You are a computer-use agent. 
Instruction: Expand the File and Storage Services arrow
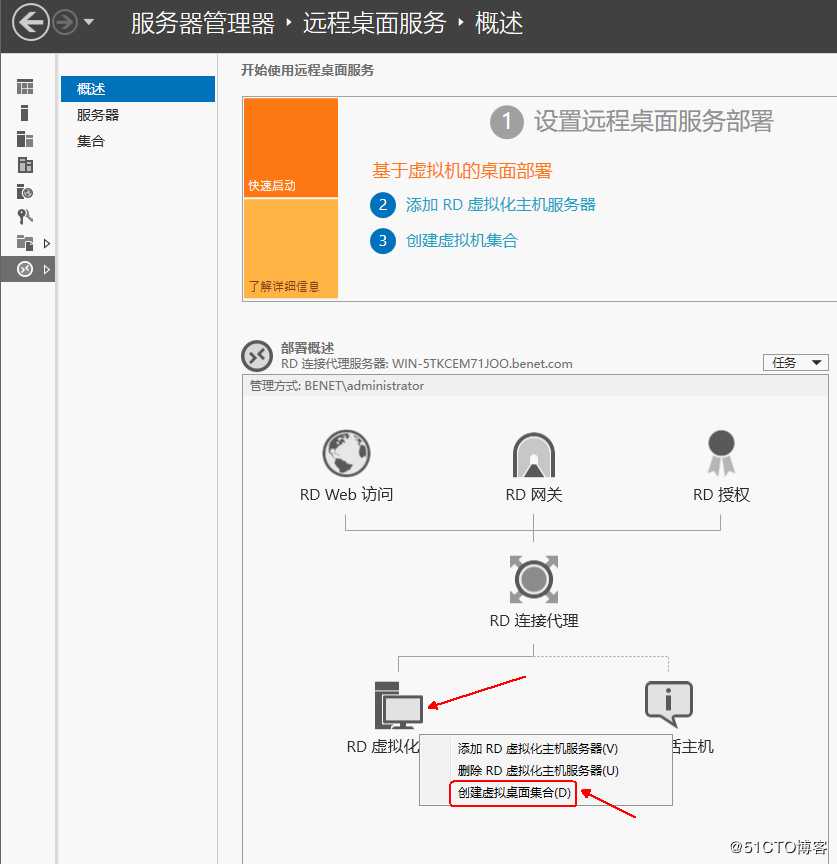tap(47, 243)
